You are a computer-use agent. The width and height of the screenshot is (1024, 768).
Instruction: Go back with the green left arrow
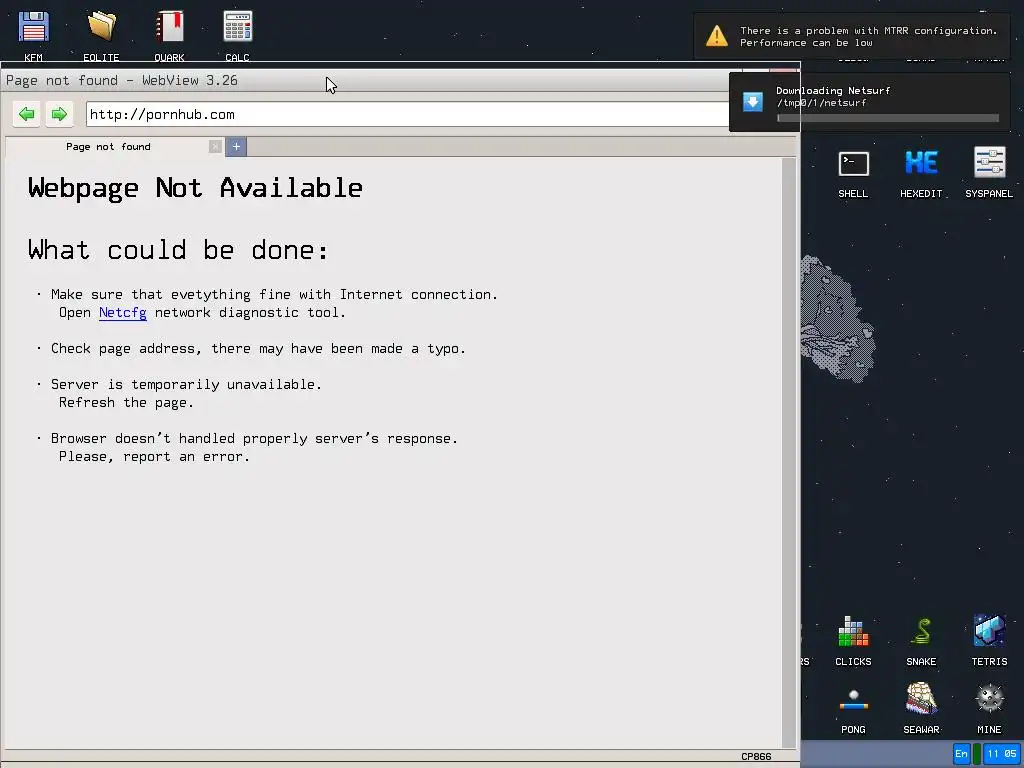[26, 114]
